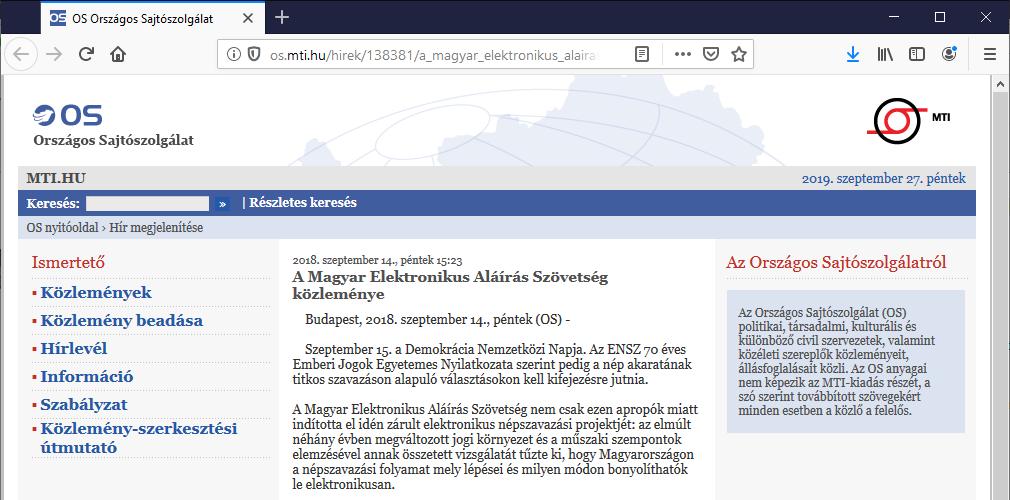Reload the current page

click(x=86, y=54)
